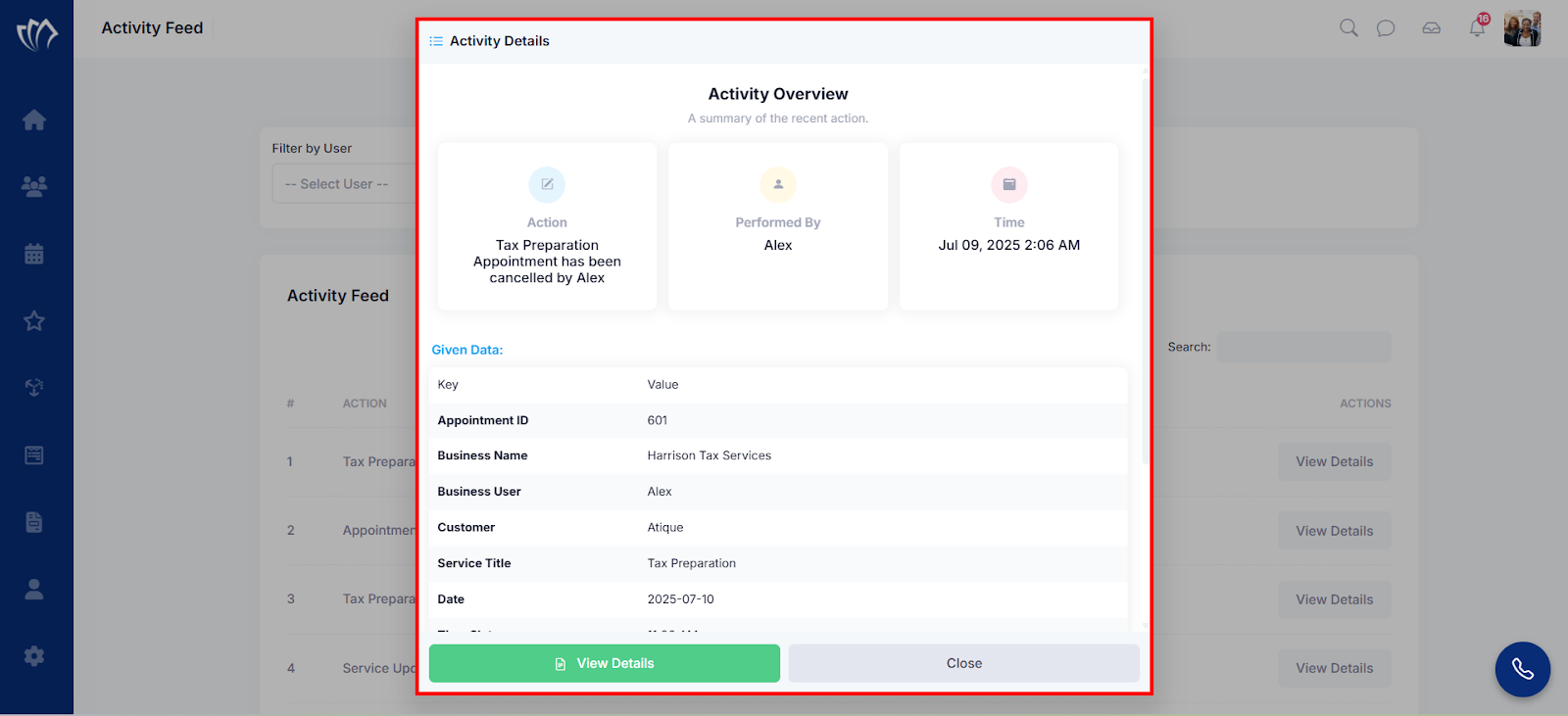Open the news list icon in the sidebar

click(x=34, y=454)
